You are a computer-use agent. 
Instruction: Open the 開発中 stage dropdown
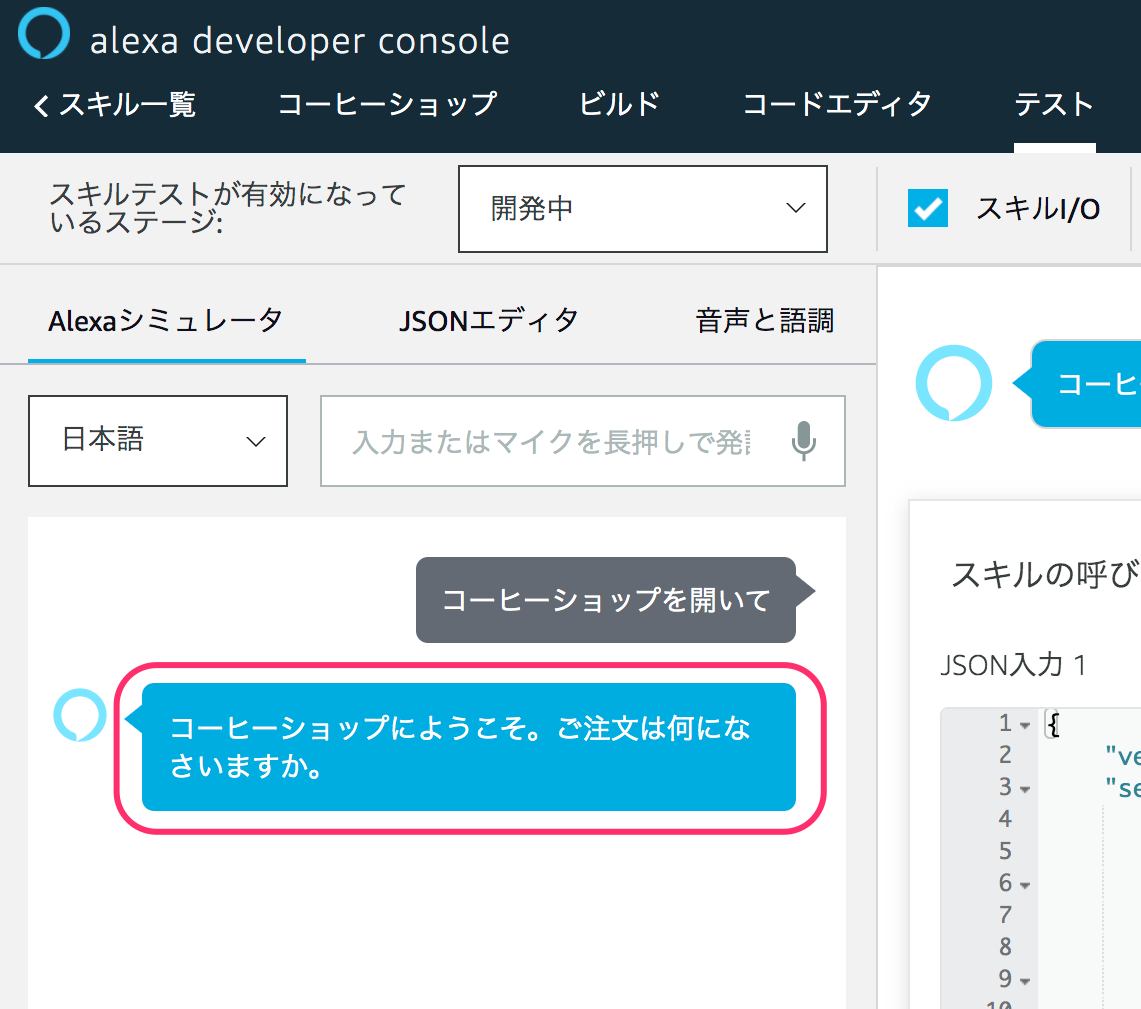coord(643,209)
